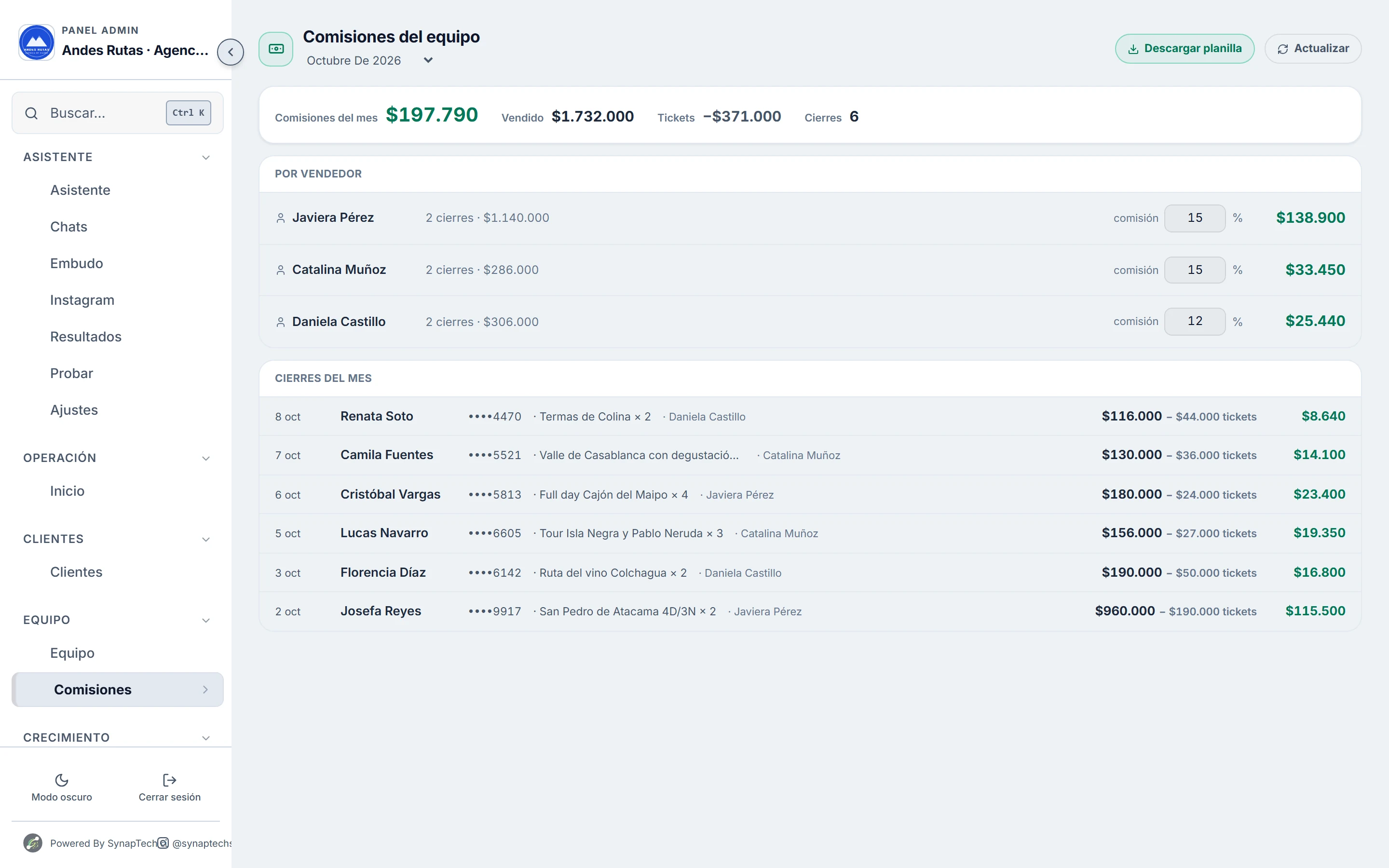Viewport: 1389px width, 868px height.
Task: Click the Ctrl K shortcut badge
Action: tap(188, 112)
